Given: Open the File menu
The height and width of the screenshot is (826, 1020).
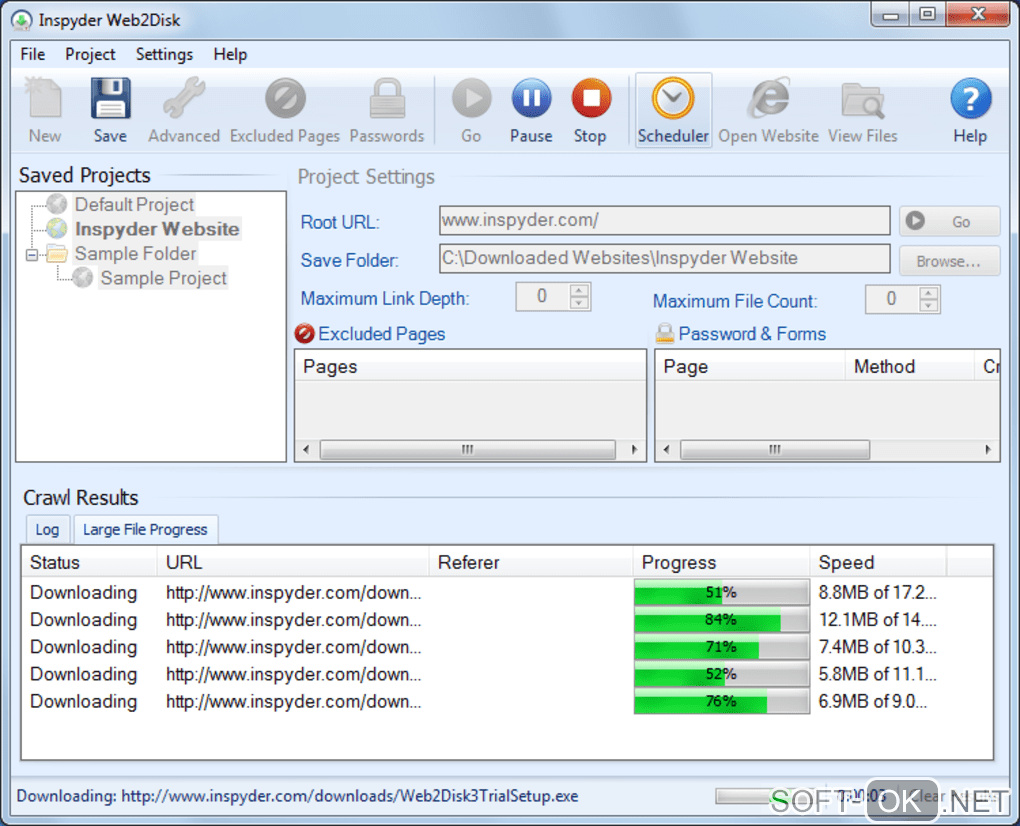Looking at the screenshot, I should pyautogui.click(x=33, y=55).
